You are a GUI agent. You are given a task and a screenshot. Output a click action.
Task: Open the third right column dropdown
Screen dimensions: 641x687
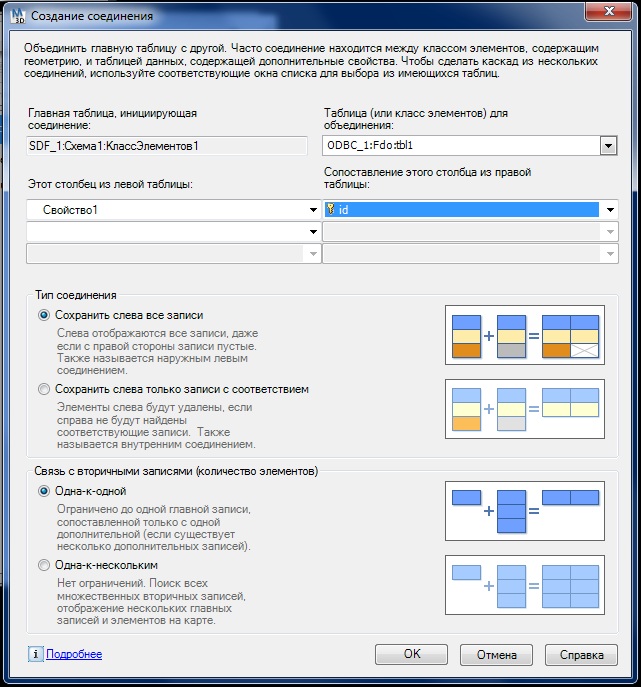pyautogui.click(x=610, y=254)
